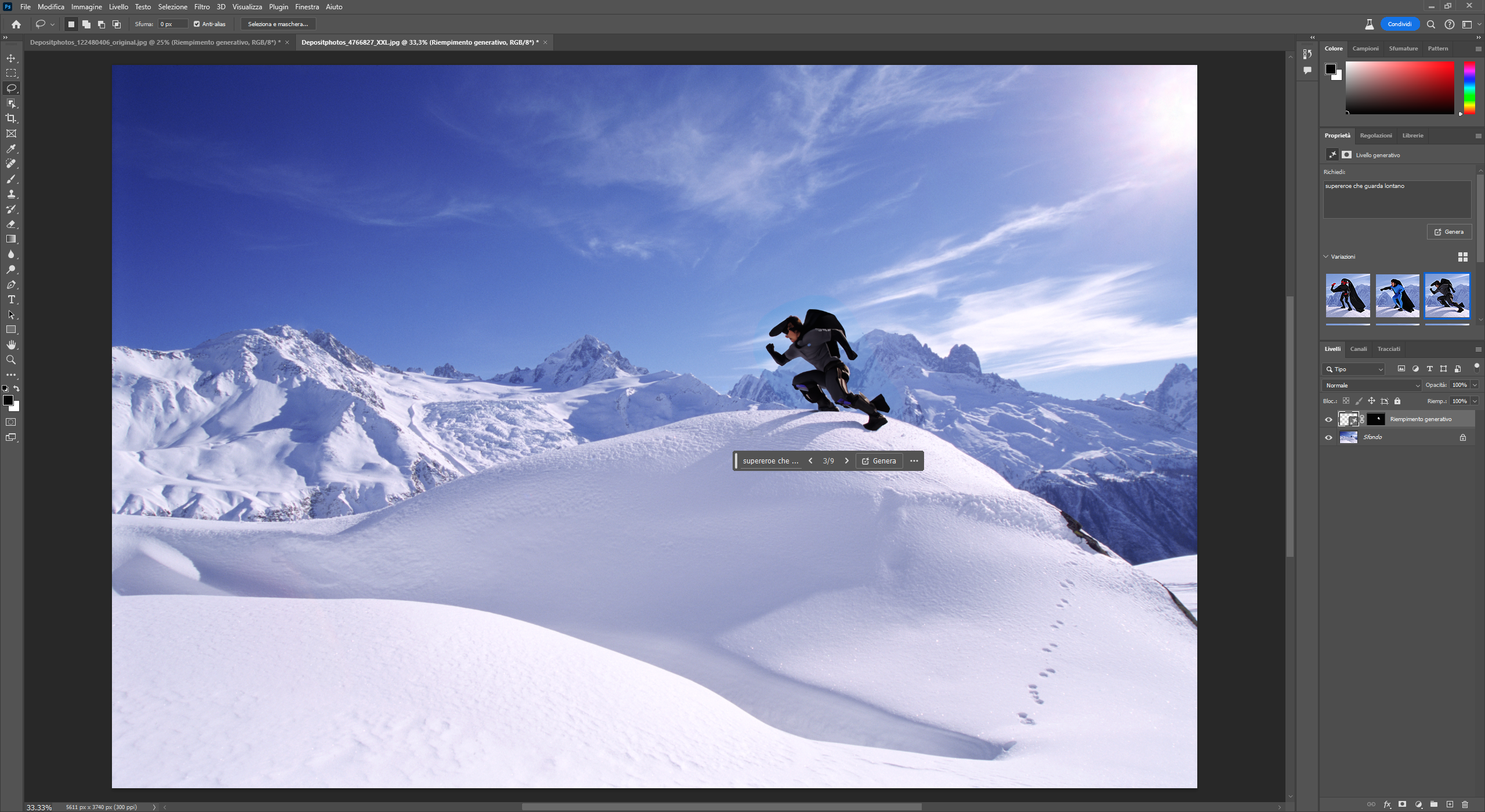The width and height of the screenshot is (1485, 812).
Task: Switch to the Canali tab
Action: (1358, 349)
